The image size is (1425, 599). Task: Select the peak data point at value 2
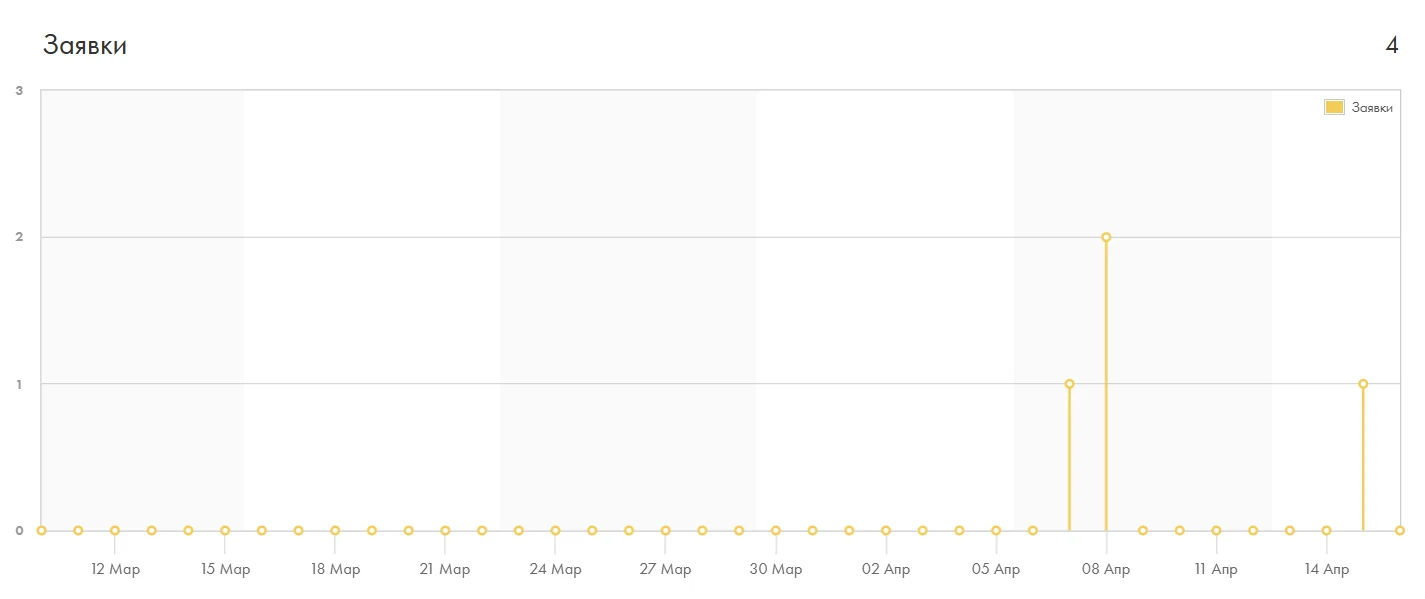coord(1106,237)
